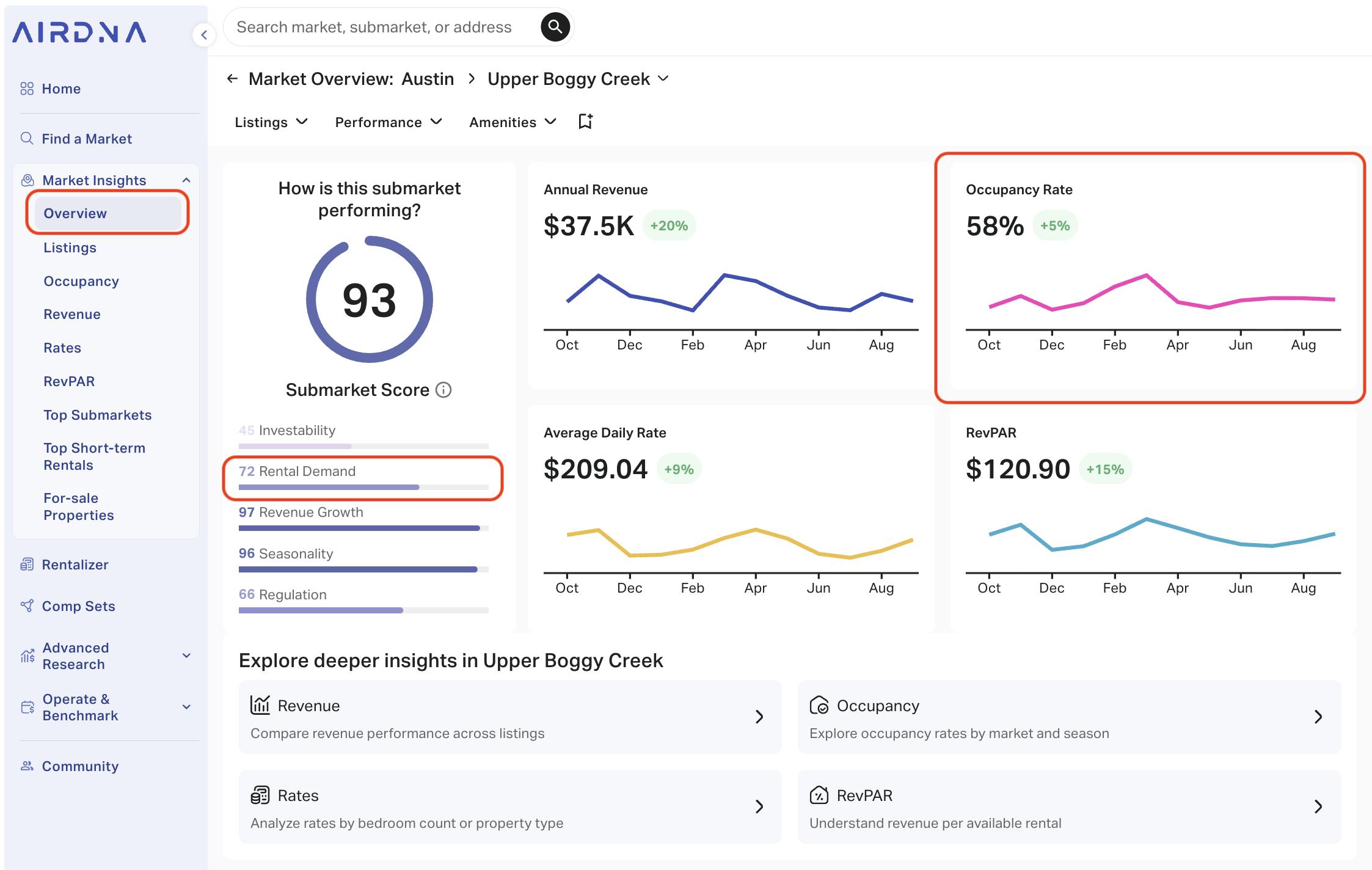Collapse the sidebar with the left chevron
The image size is (1372, 870).
[x=203, y=34]
